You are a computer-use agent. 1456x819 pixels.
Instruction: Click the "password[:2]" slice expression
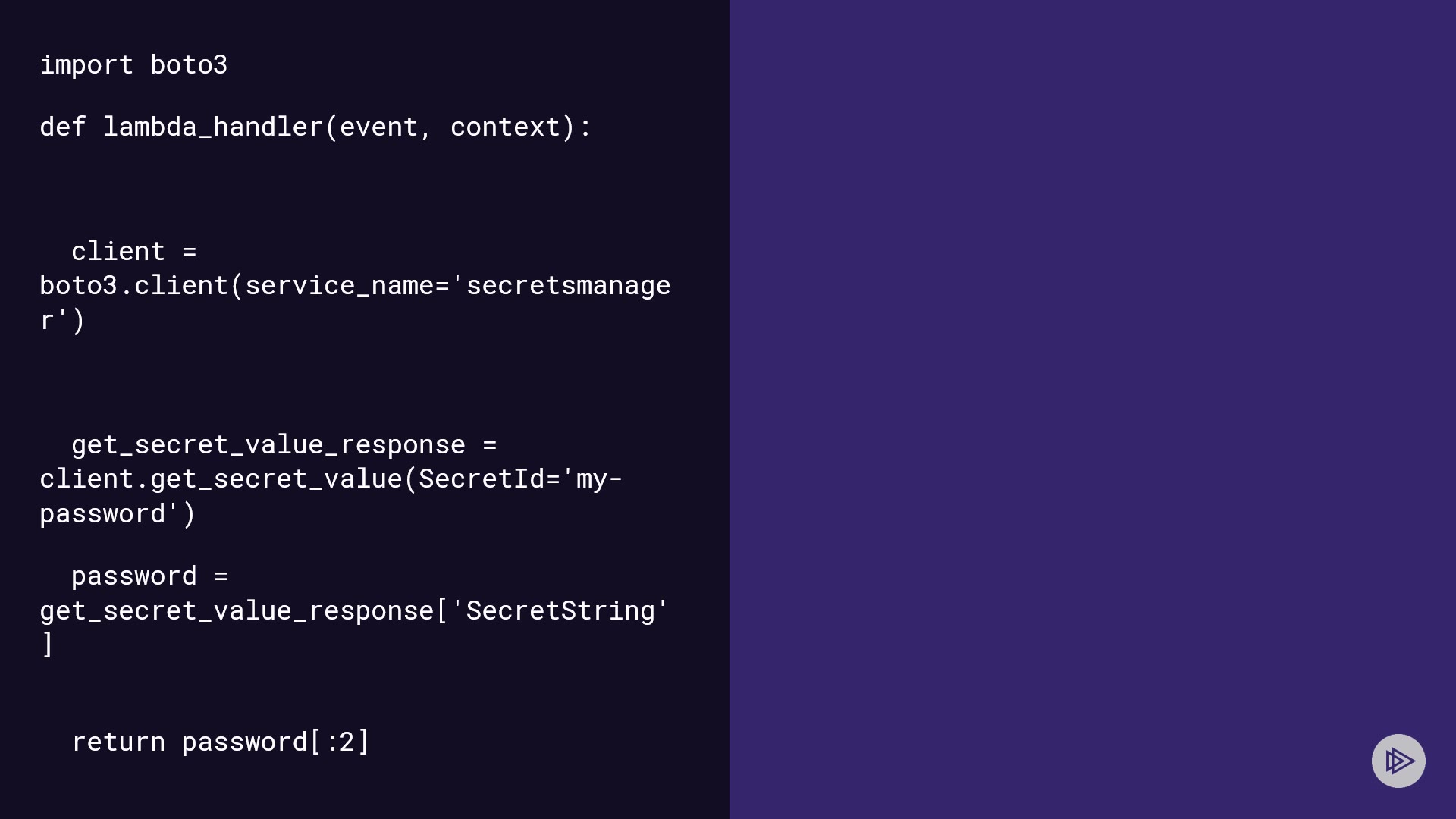[275, 742]
